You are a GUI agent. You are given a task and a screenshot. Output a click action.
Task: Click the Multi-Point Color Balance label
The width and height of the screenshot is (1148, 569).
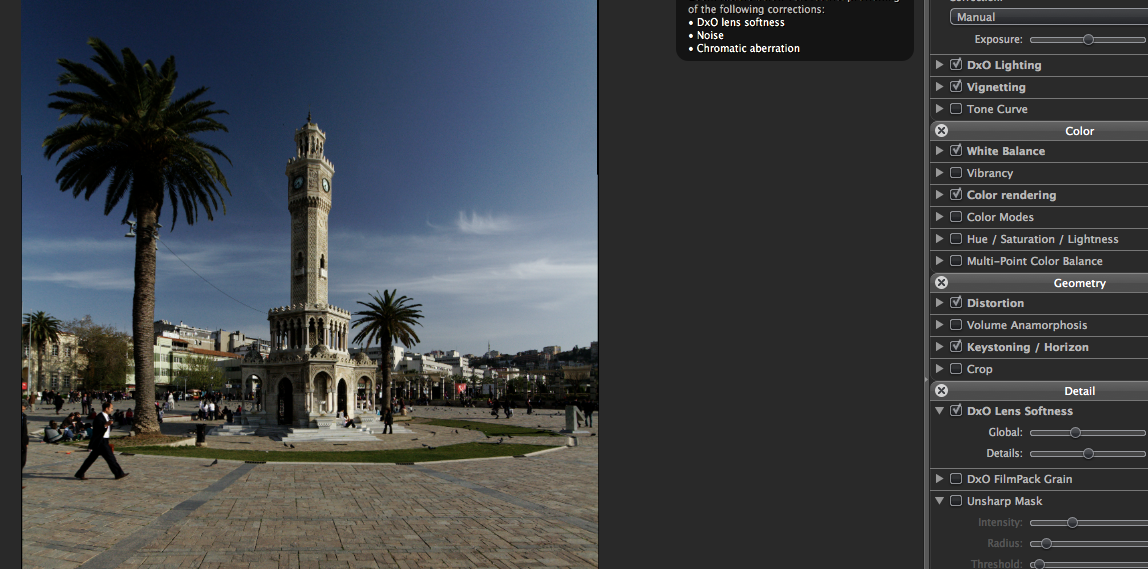[1034, 261]
